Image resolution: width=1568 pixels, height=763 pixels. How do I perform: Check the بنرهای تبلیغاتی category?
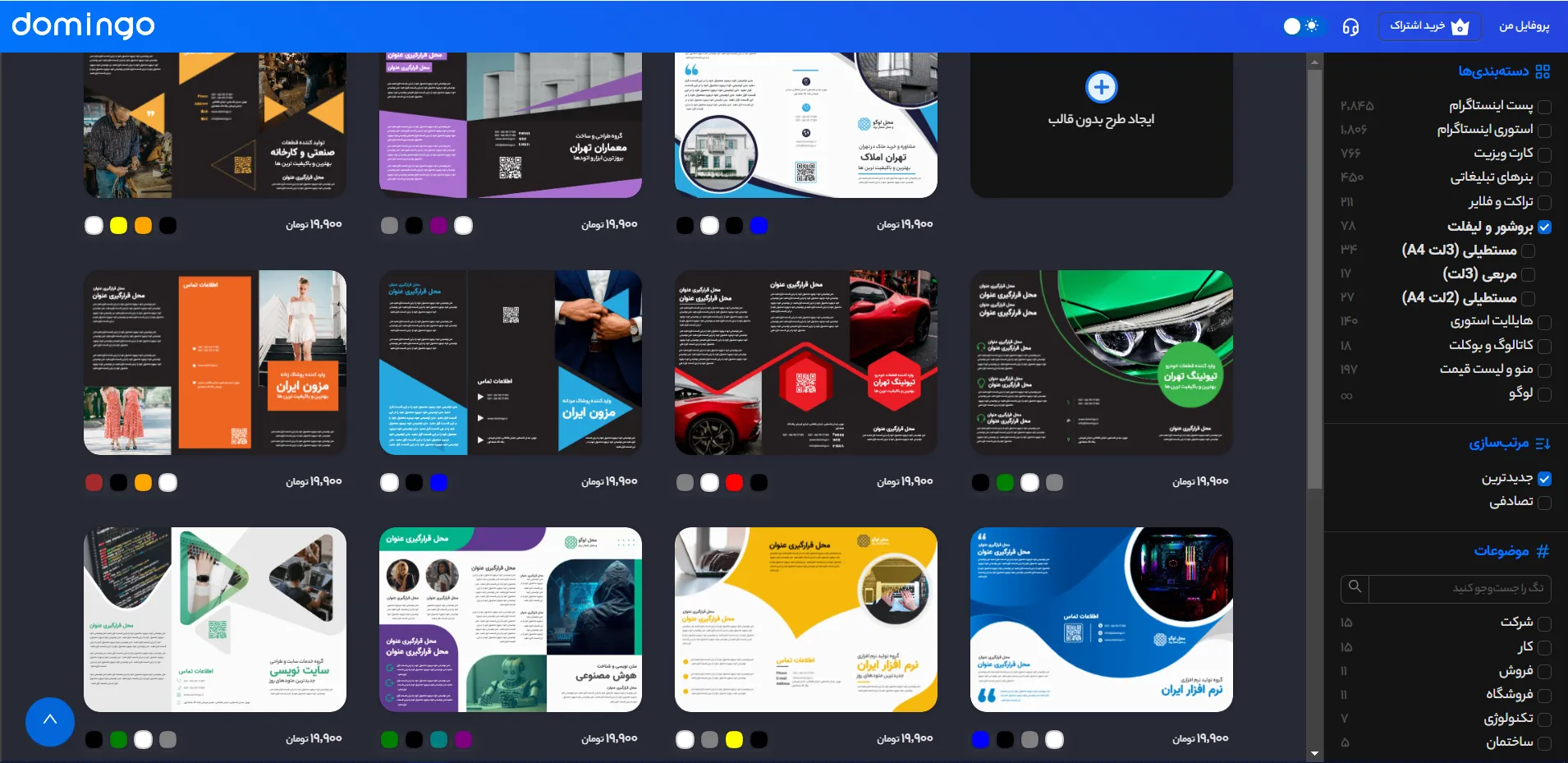1544,178
